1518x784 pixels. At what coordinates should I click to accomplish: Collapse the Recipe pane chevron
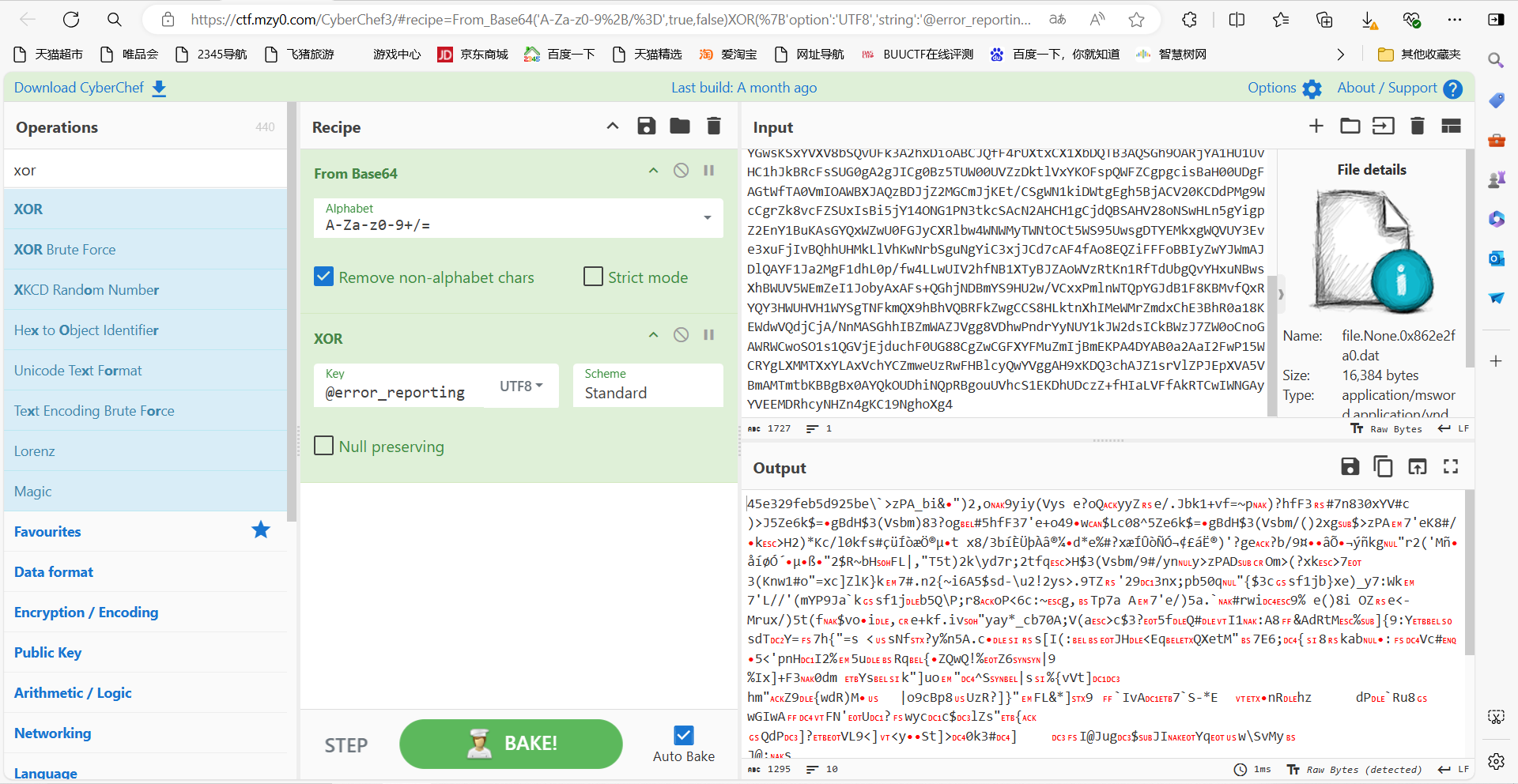coord(613,126)
